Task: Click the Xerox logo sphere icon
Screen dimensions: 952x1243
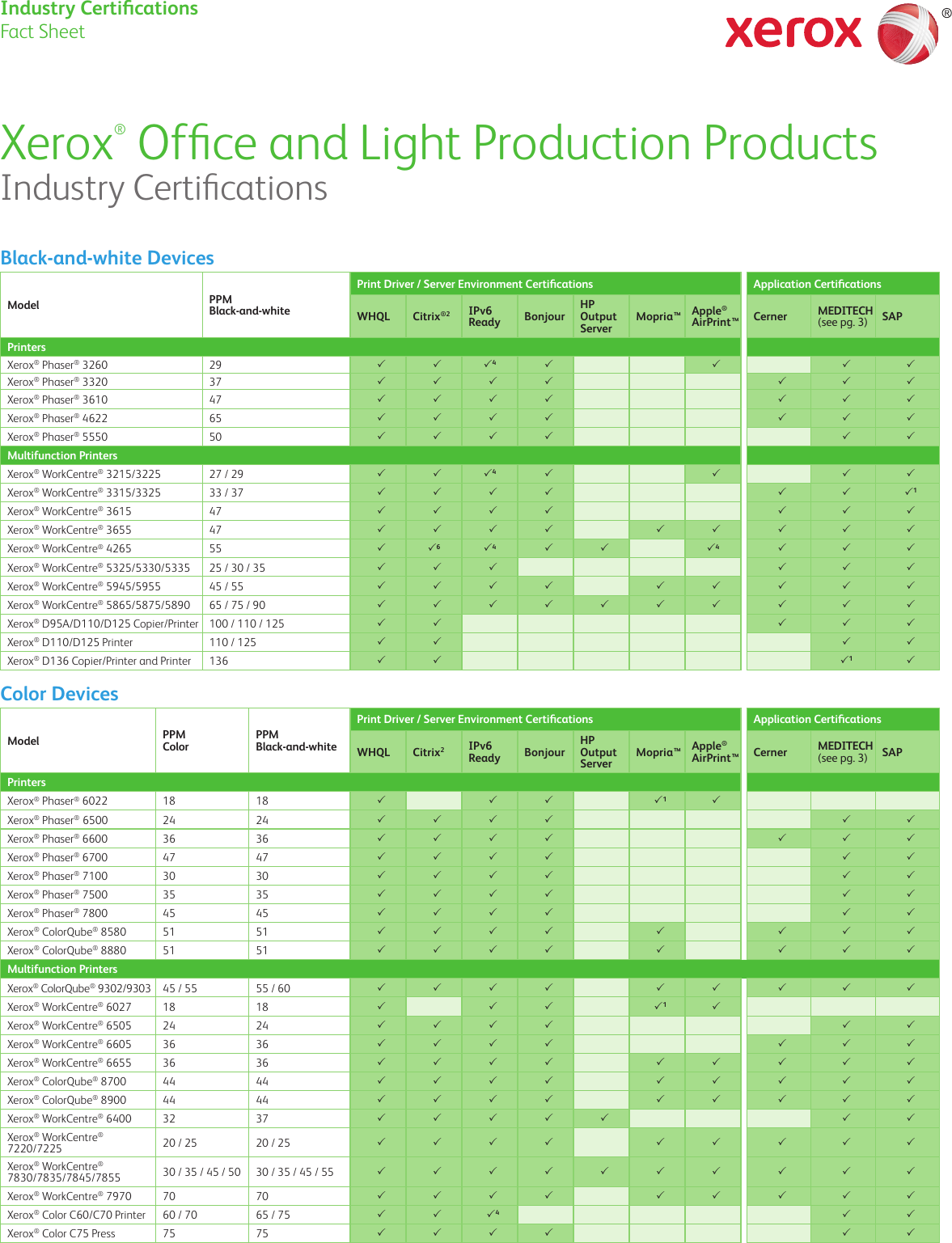Action: click(908, 34)
